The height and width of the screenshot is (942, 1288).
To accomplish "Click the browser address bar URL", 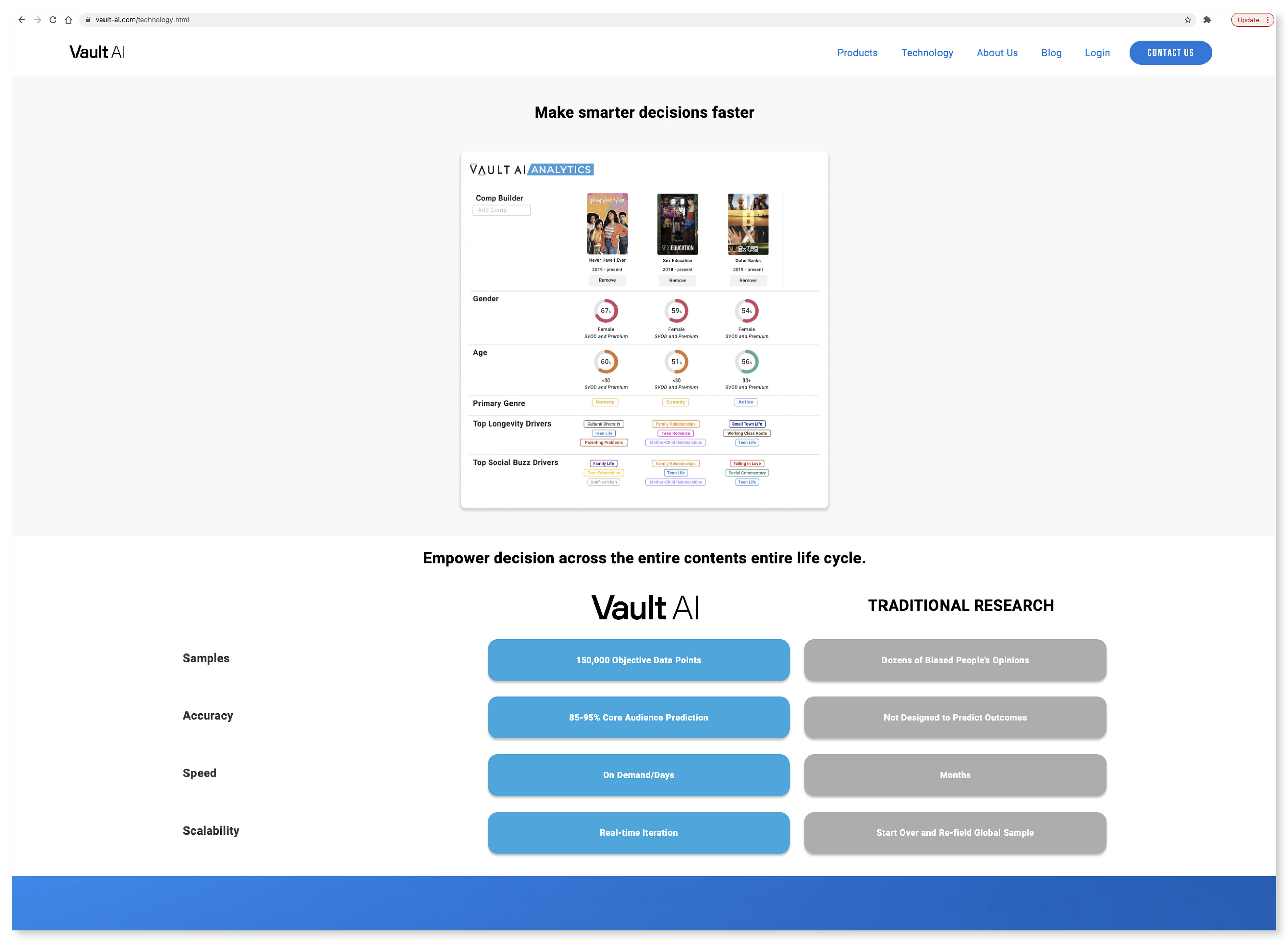I will point(142,20).
